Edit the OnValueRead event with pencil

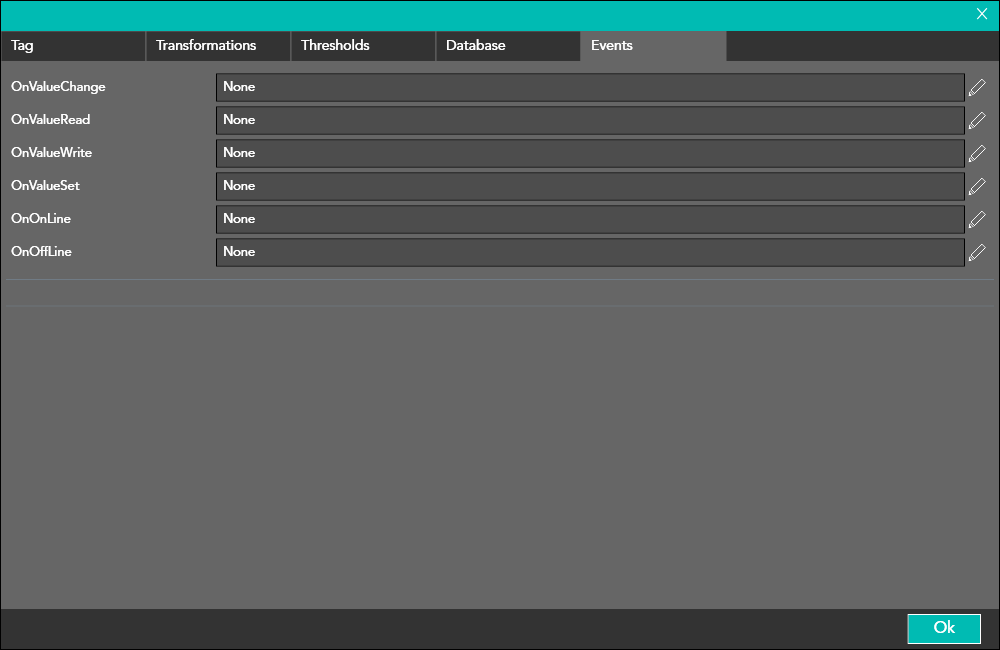[x=977, y=121]
